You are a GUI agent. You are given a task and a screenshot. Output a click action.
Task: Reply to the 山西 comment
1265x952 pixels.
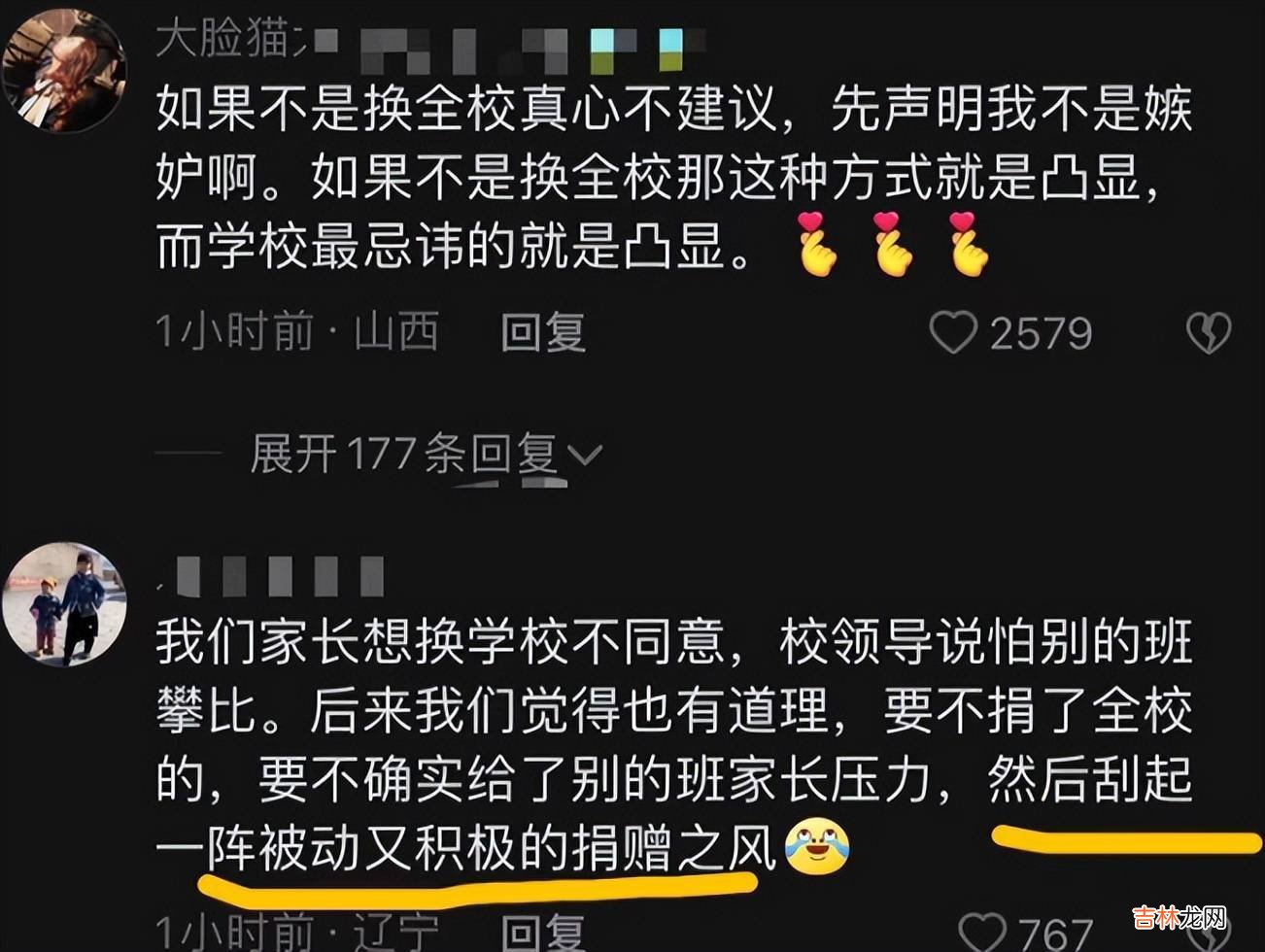click(543, 332)
